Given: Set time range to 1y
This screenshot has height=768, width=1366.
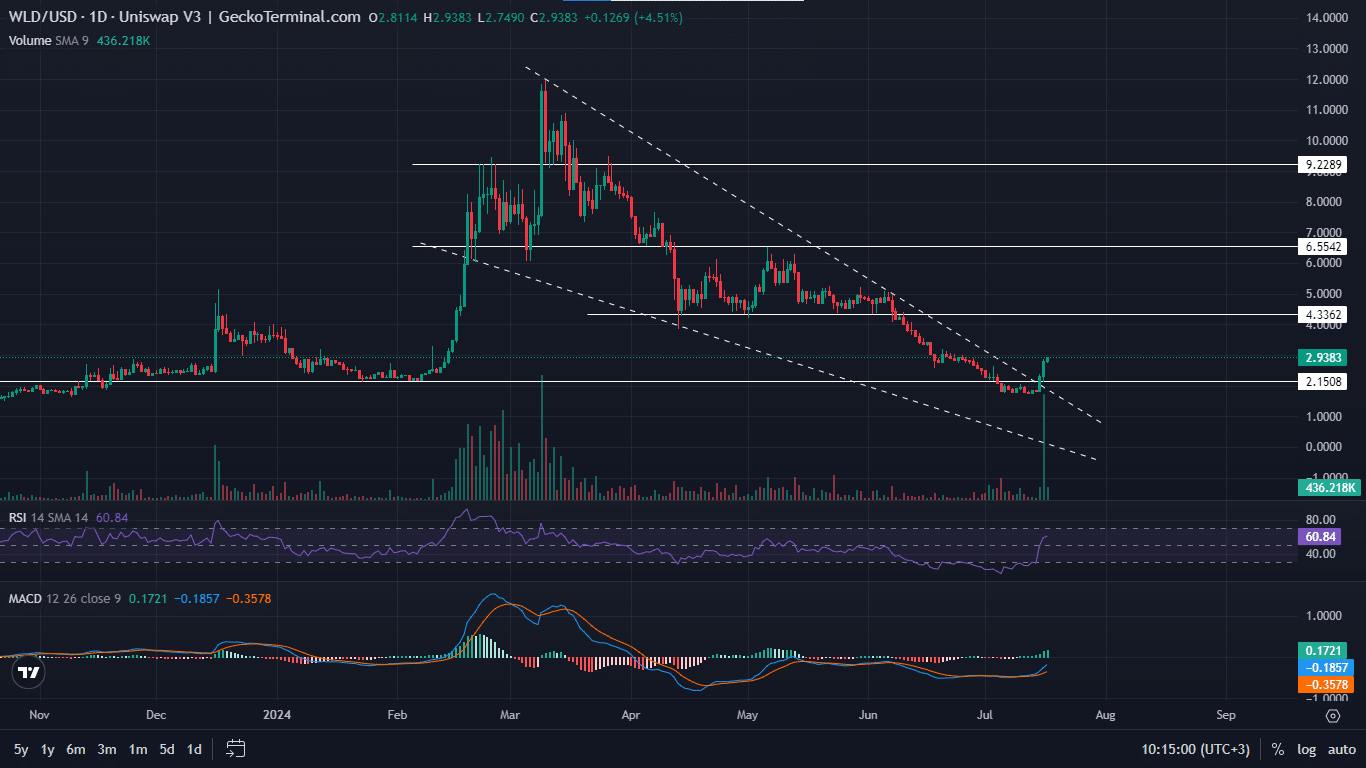Looking at the screenshot, I should pos(47,749).
